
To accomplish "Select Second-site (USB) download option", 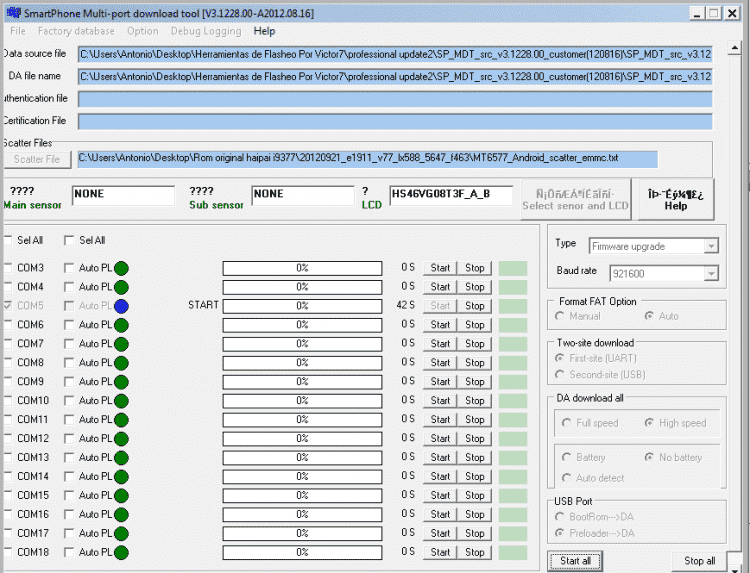I will click(x=559, y=375).
